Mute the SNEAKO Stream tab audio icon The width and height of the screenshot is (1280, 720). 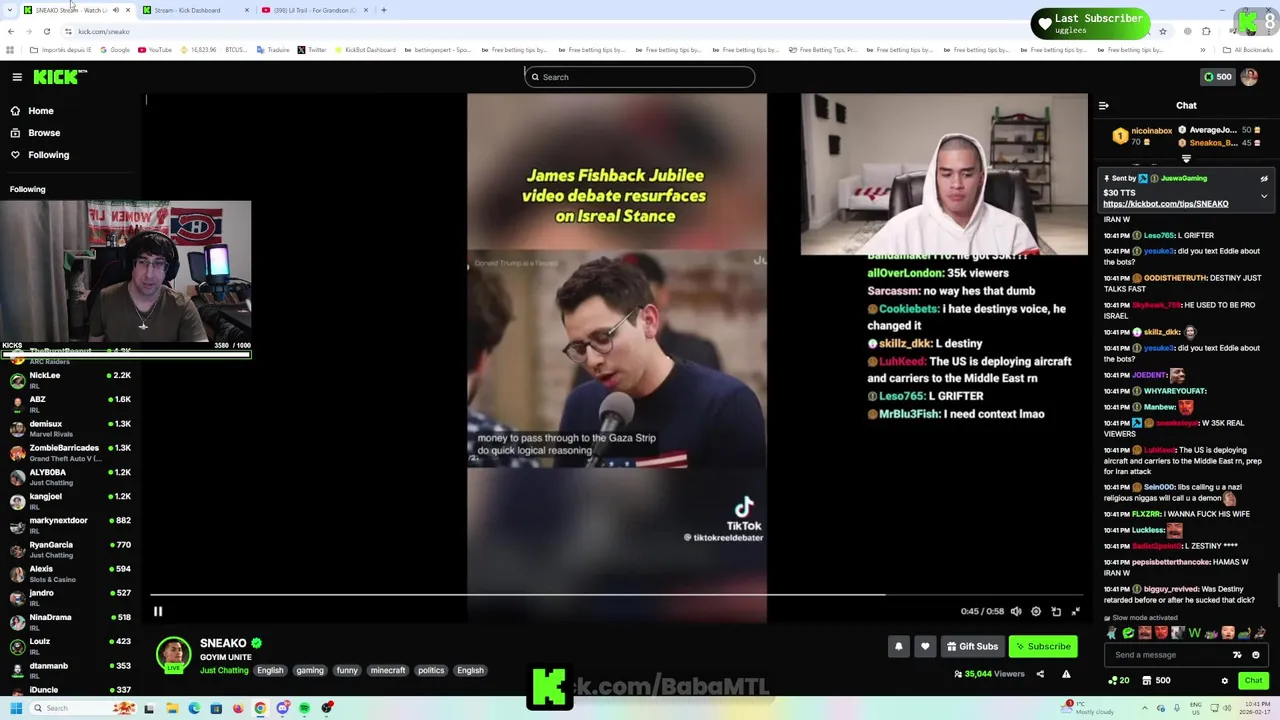[x=115, y=10]
